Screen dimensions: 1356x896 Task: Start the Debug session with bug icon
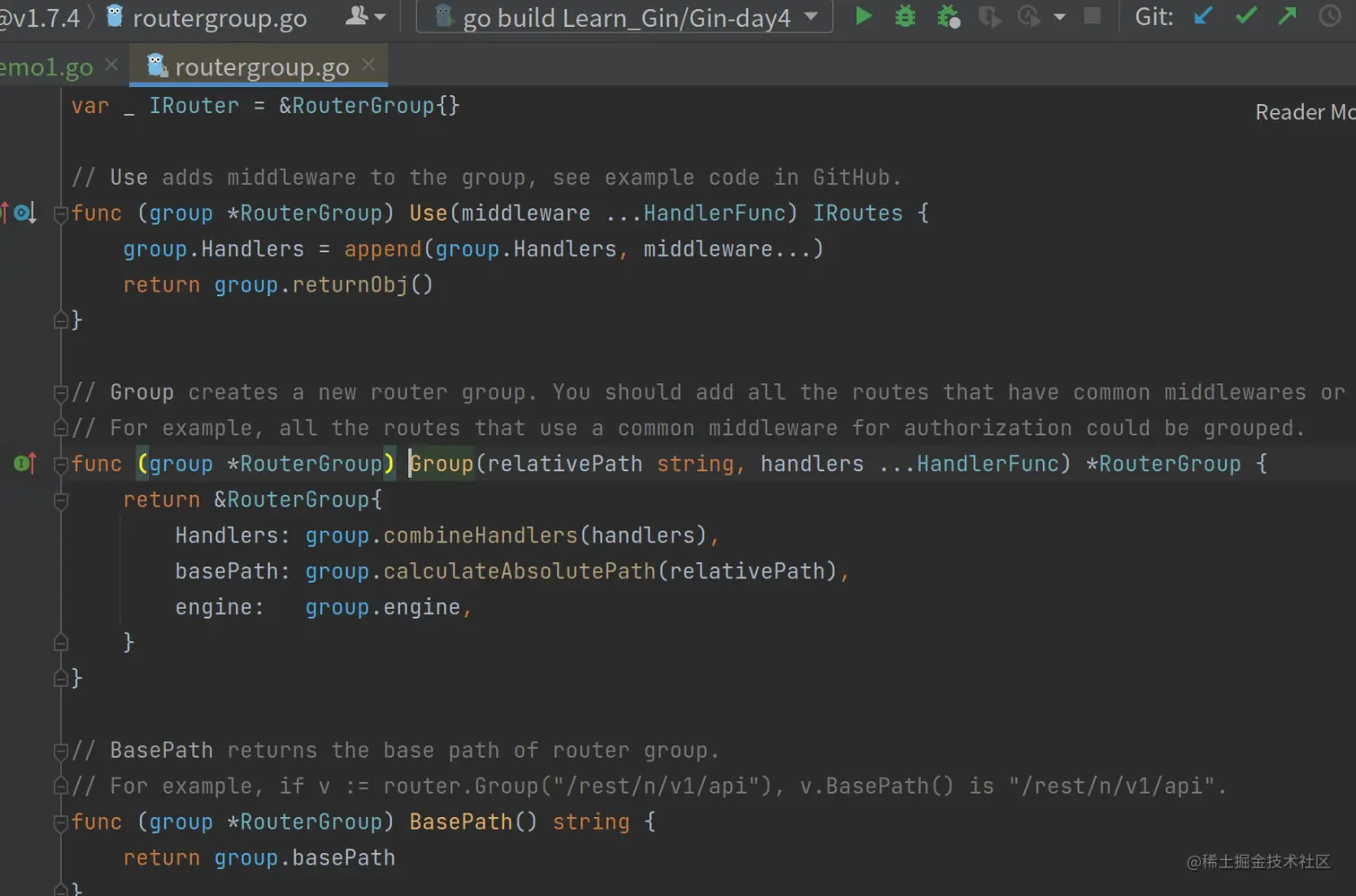tap(906, 16)
